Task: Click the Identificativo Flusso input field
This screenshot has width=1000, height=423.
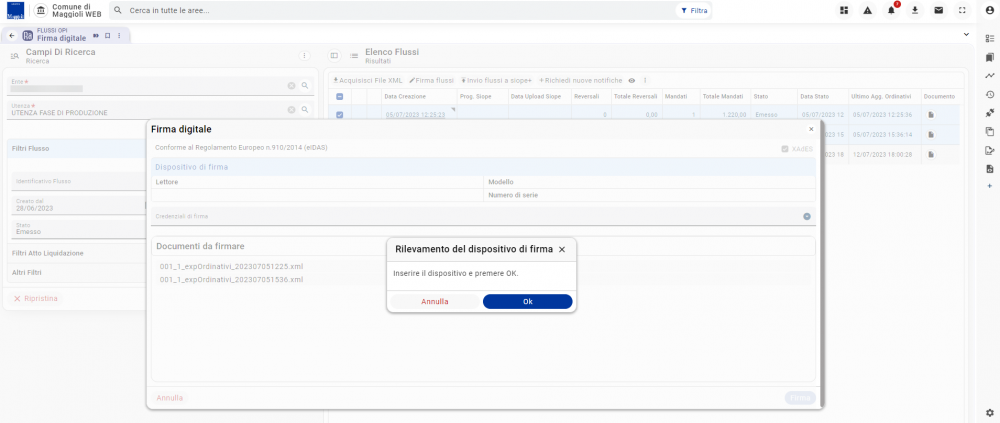Action: coord(80,181)
